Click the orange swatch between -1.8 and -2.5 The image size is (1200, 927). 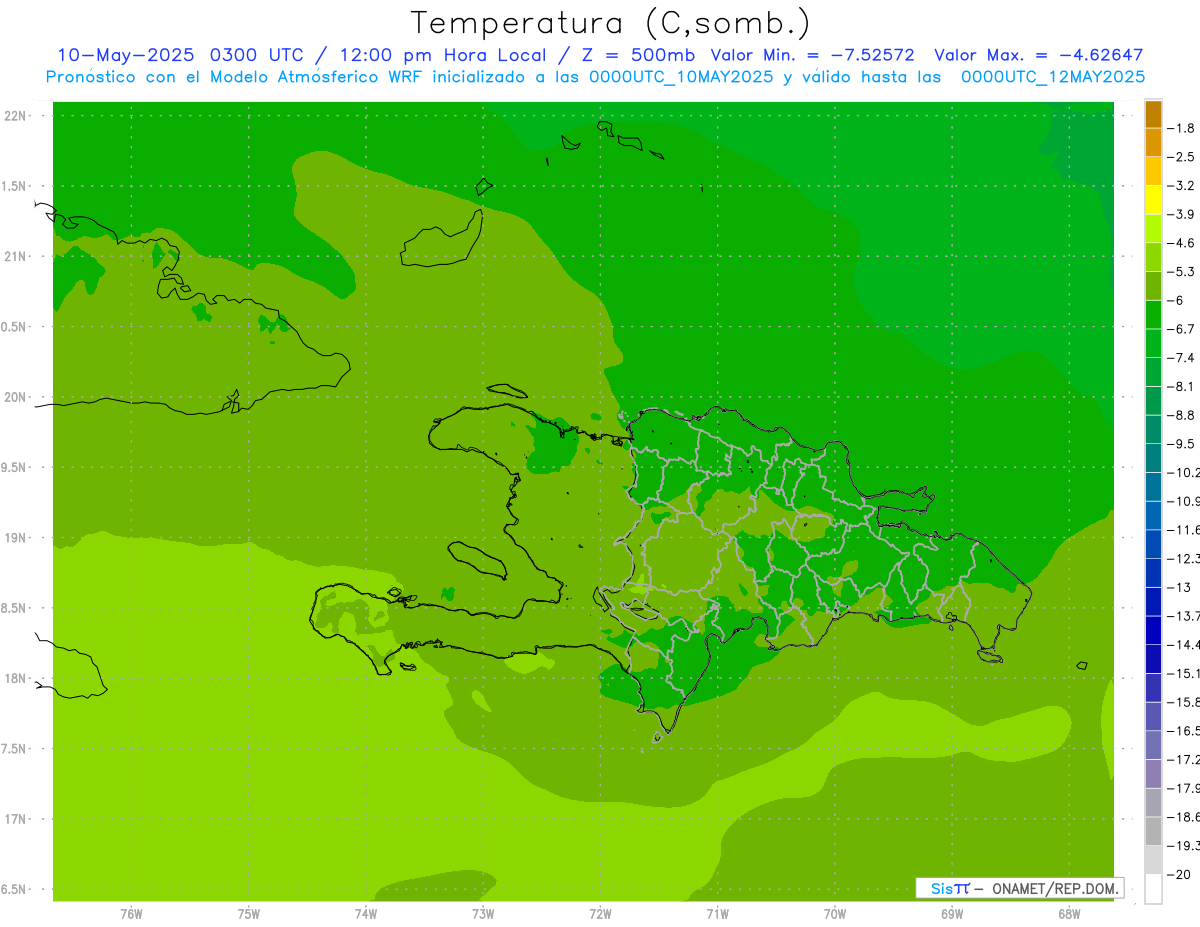coord(1153,142)
